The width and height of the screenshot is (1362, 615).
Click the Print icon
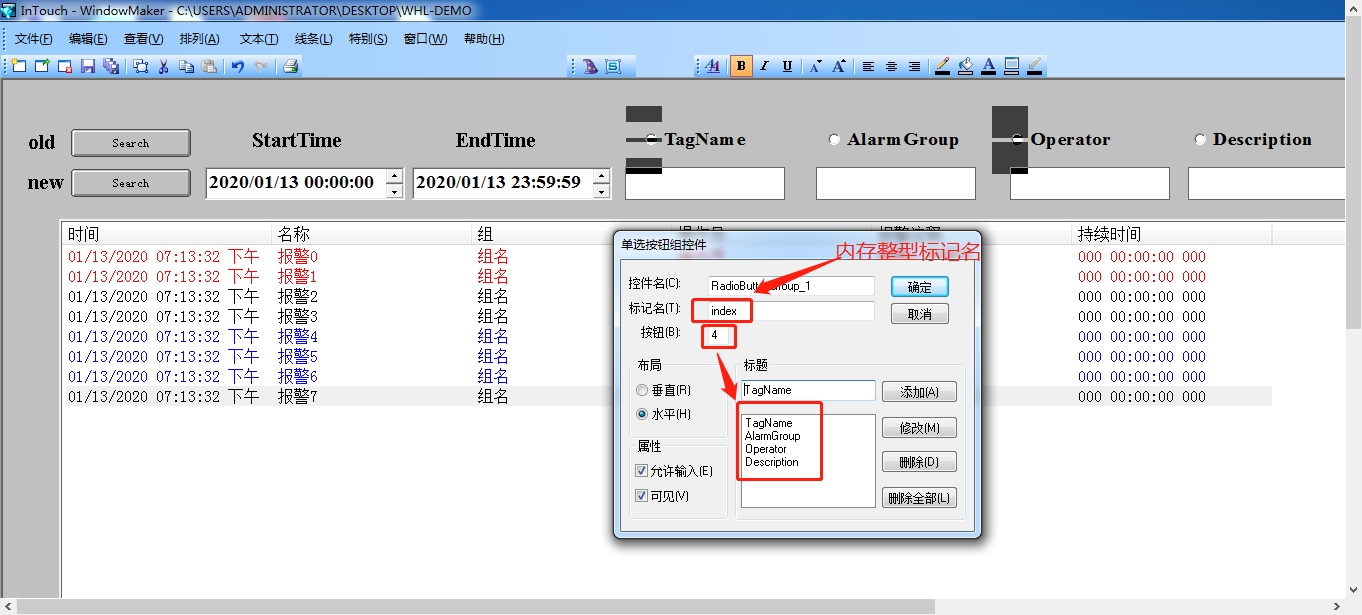(x=290, y=66)
